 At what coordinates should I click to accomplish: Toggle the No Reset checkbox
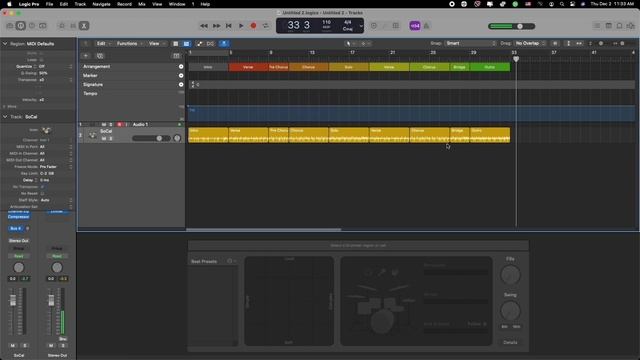42,193
